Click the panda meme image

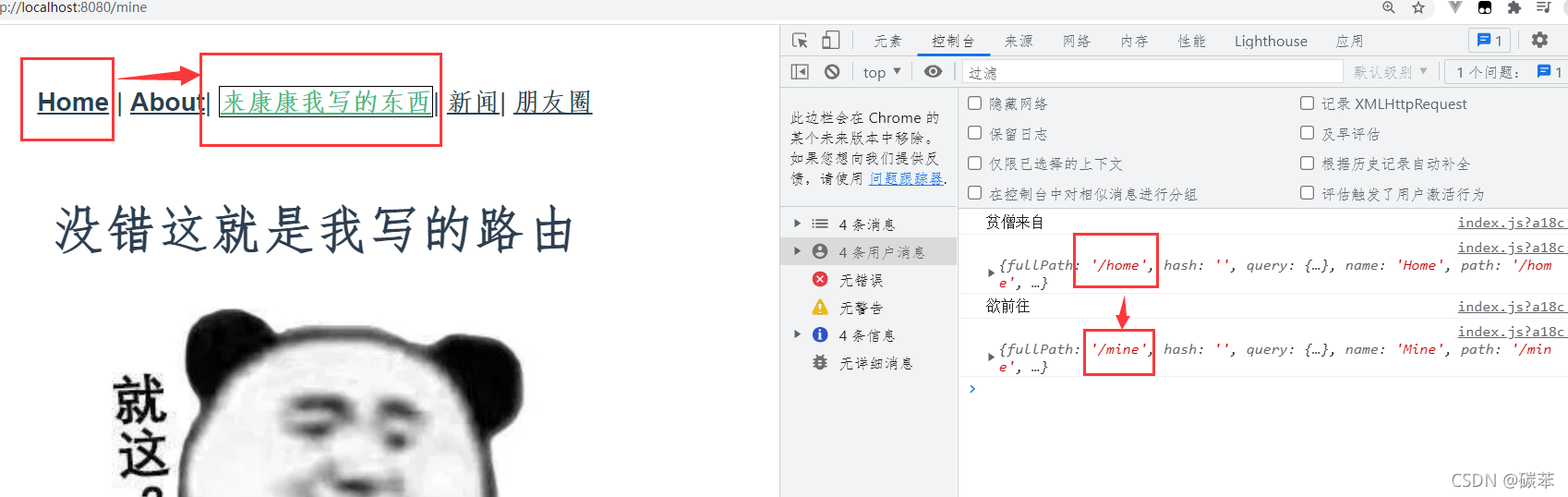tap(319, 403)
